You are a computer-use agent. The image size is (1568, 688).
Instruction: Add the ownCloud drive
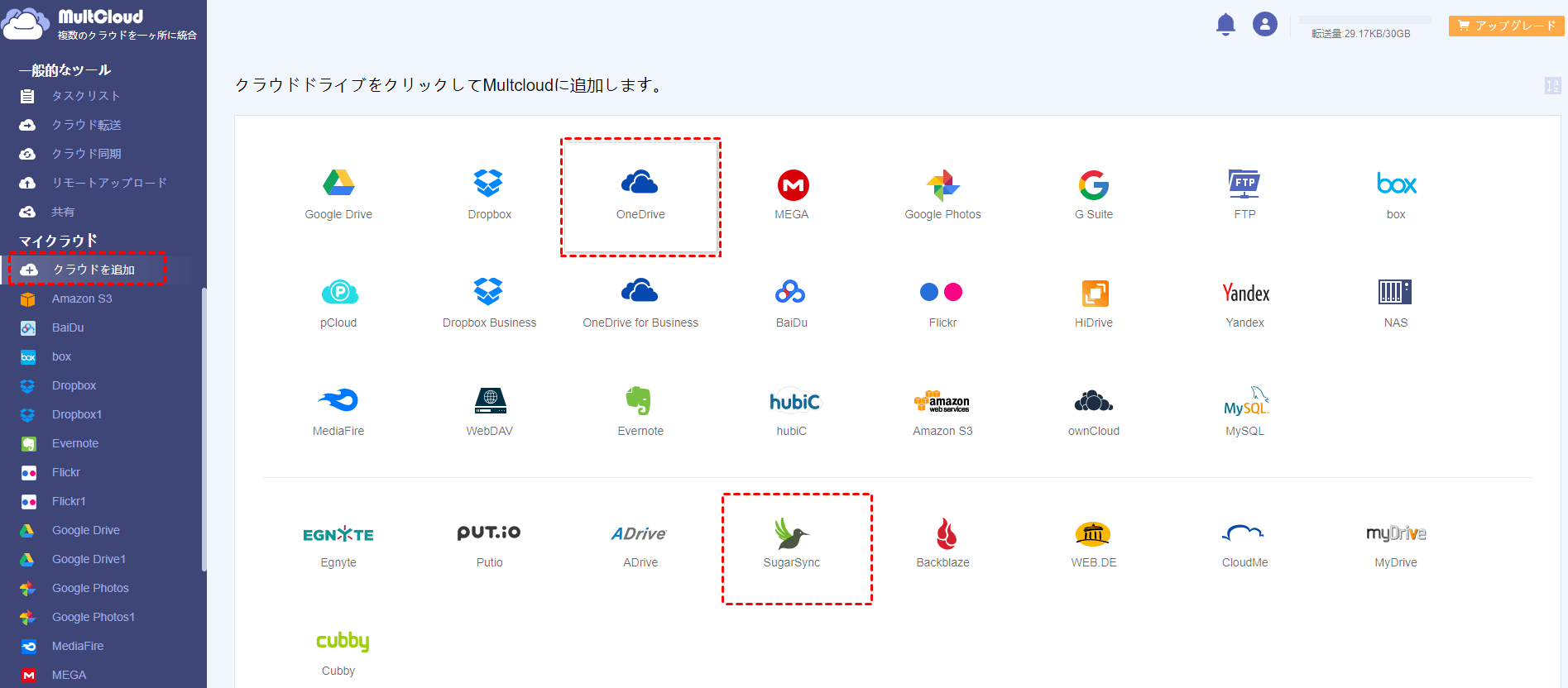pyautogui.click(x=1094, y=412)
